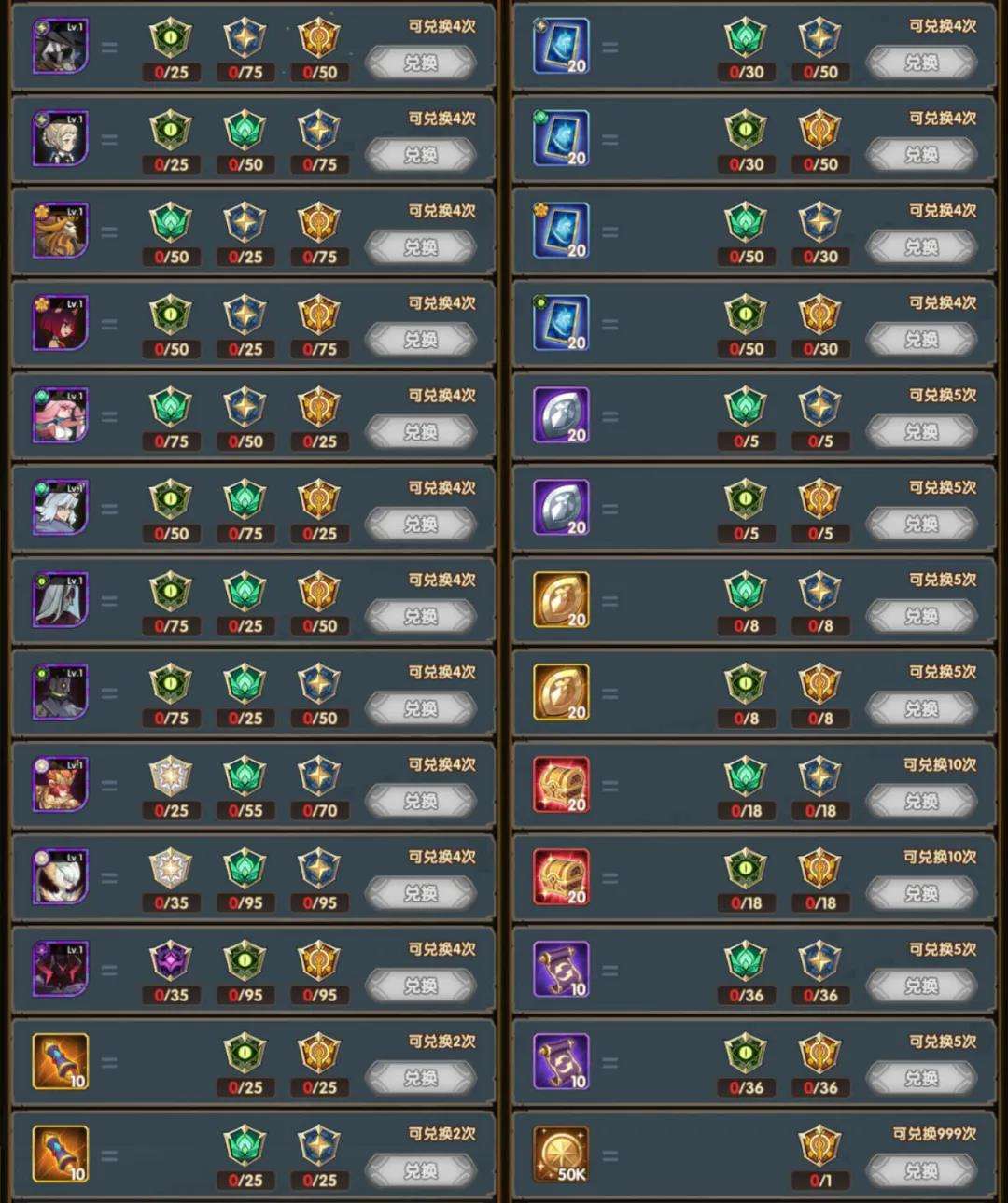Open the lion-maned hero portrait
This screenshot has height=1203, width=1008.
[61, 231]
